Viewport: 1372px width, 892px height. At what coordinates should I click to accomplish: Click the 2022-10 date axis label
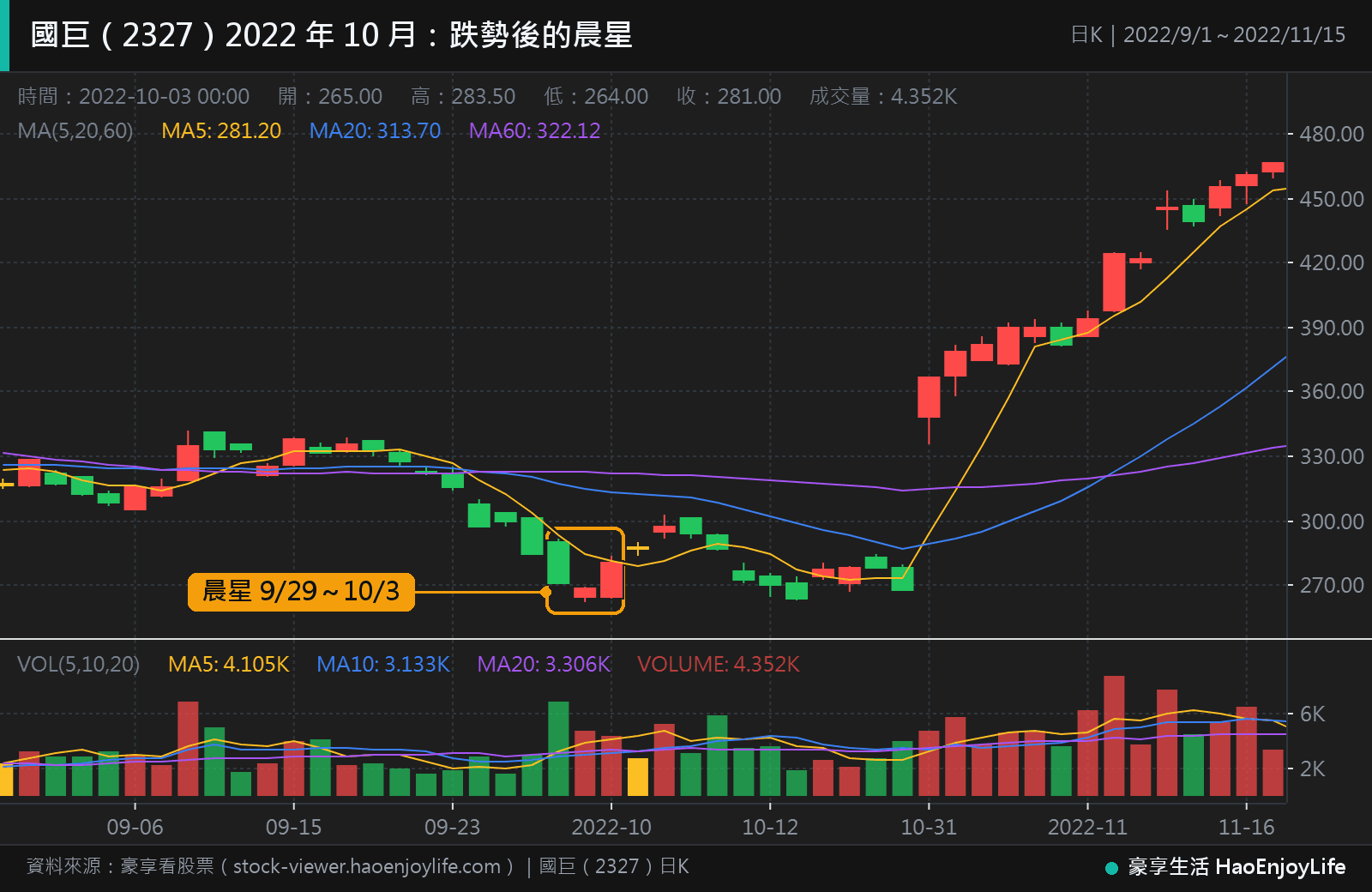point(611,827)
